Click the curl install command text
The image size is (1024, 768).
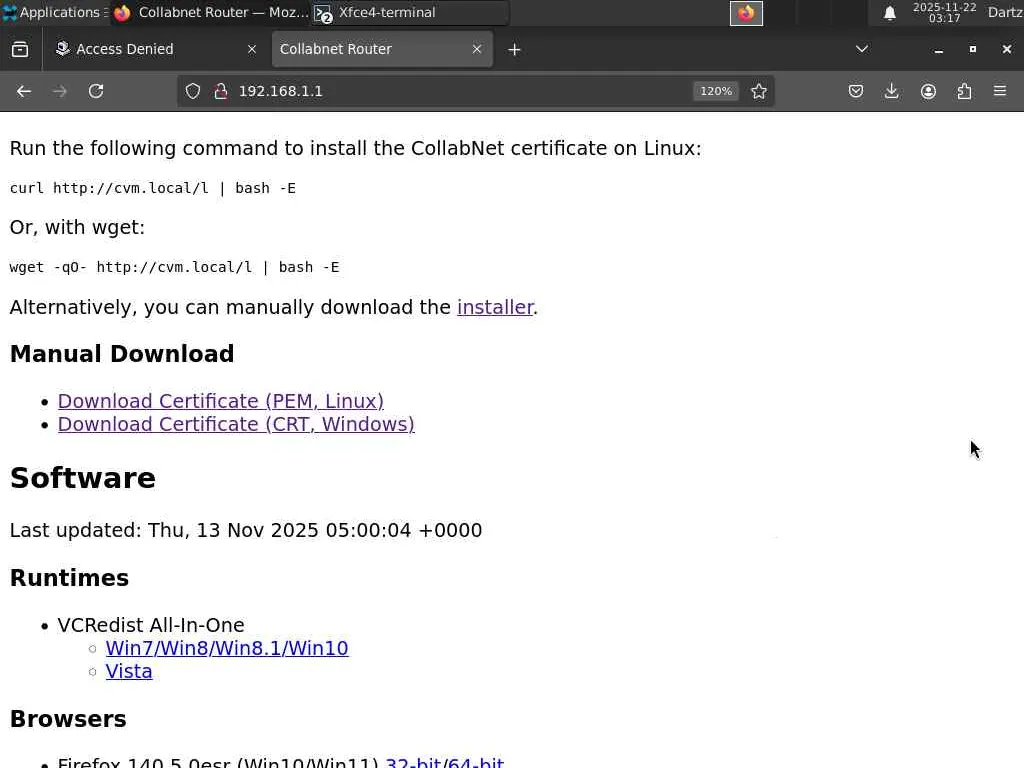[x=153, y=188]
